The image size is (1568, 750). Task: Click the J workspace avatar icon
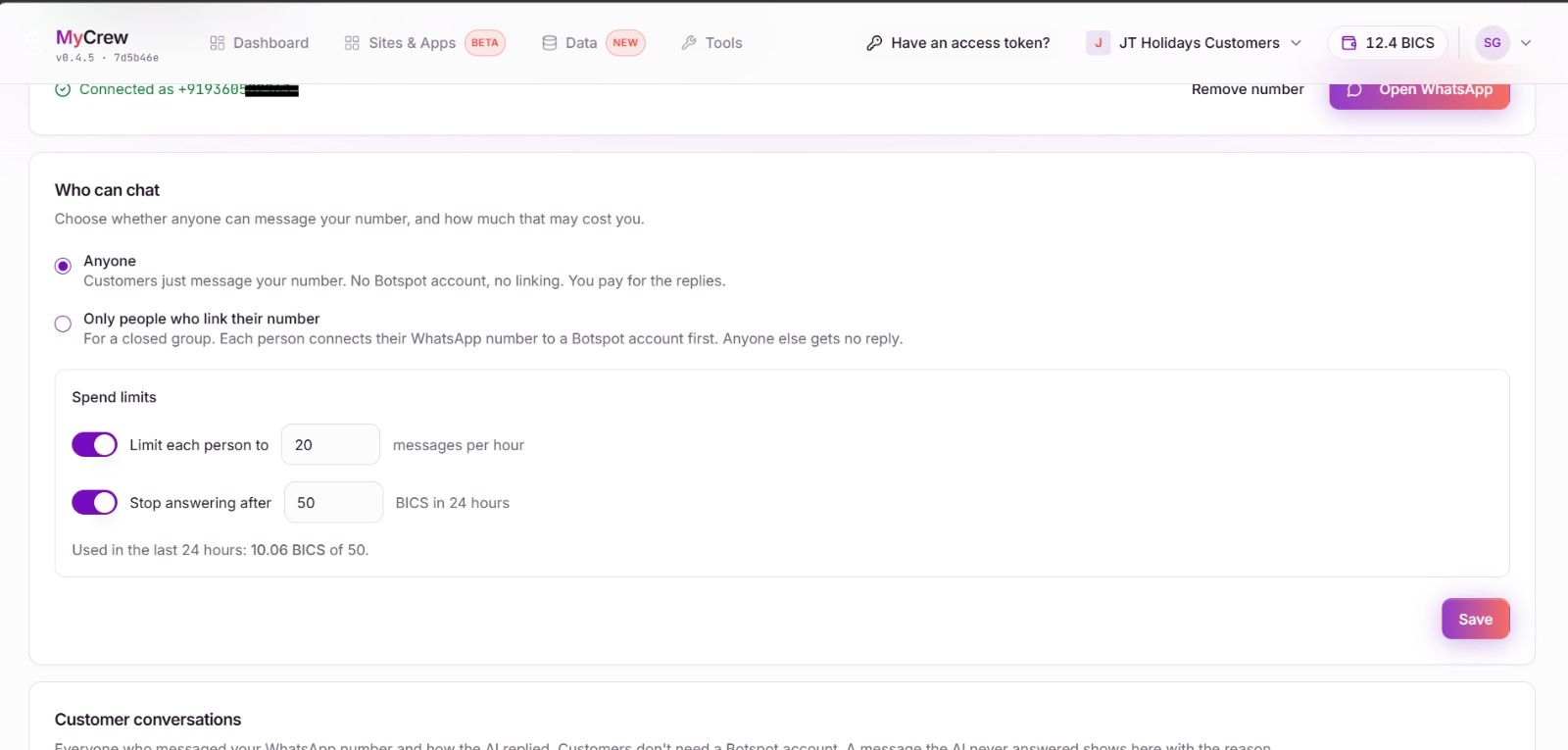pos(1098,43)
